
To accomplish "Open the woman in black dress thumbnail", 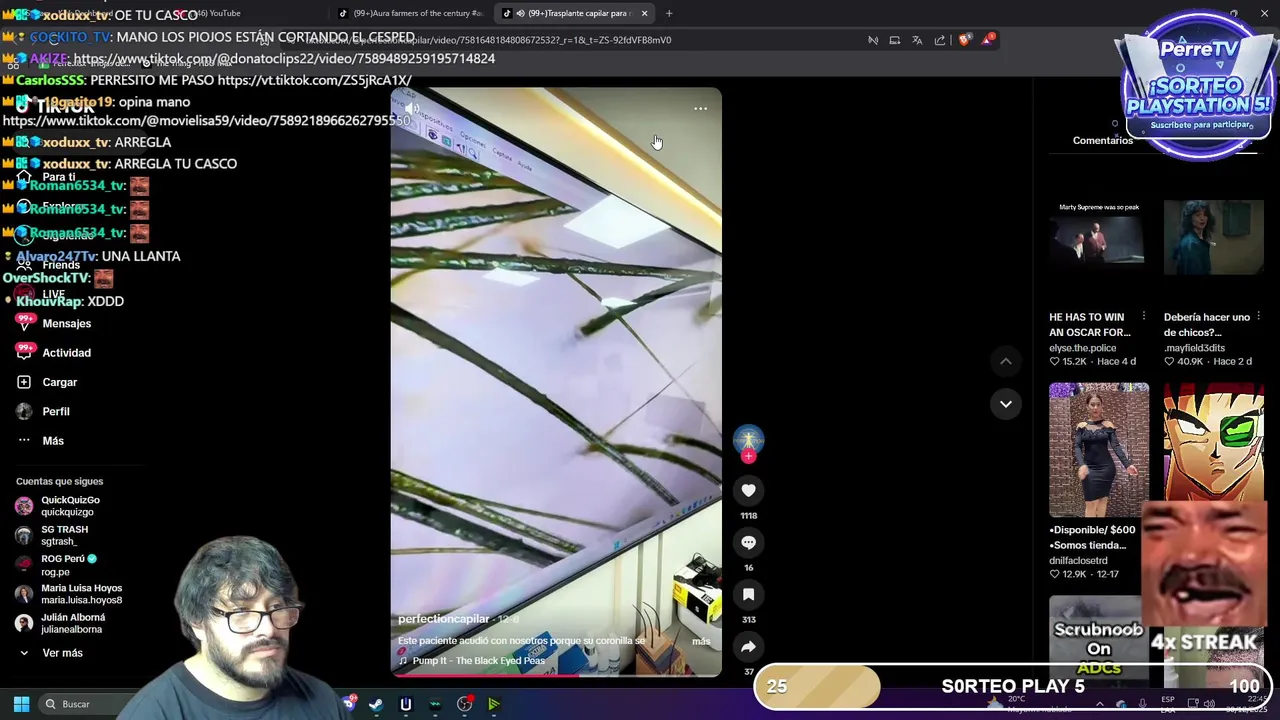I will pos(1099,449).
